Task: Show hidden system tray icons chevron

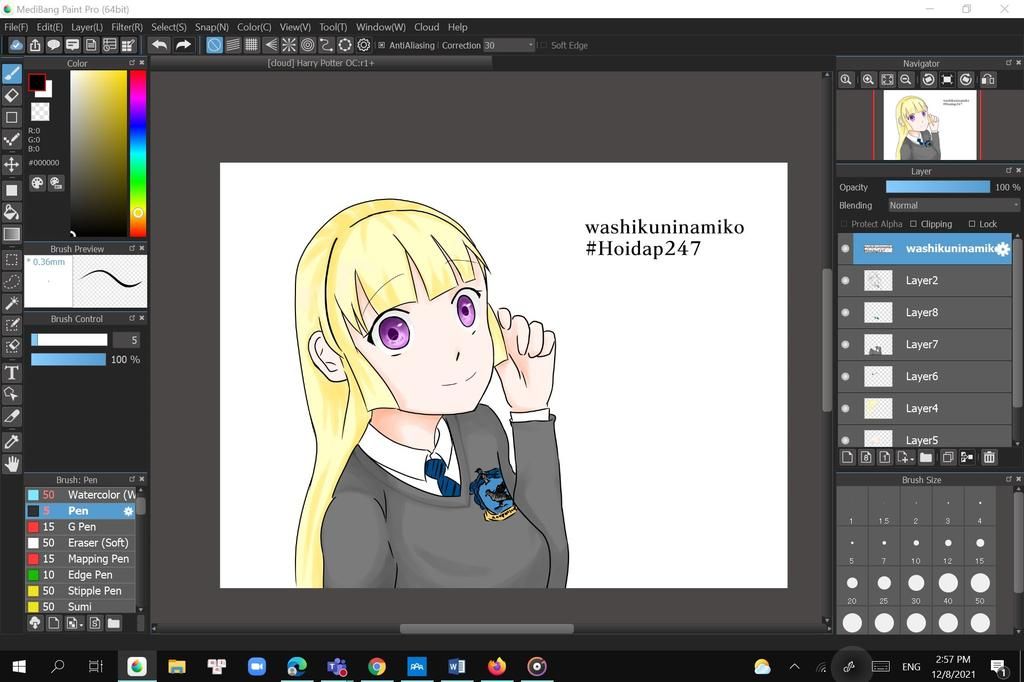Action: 794,667
